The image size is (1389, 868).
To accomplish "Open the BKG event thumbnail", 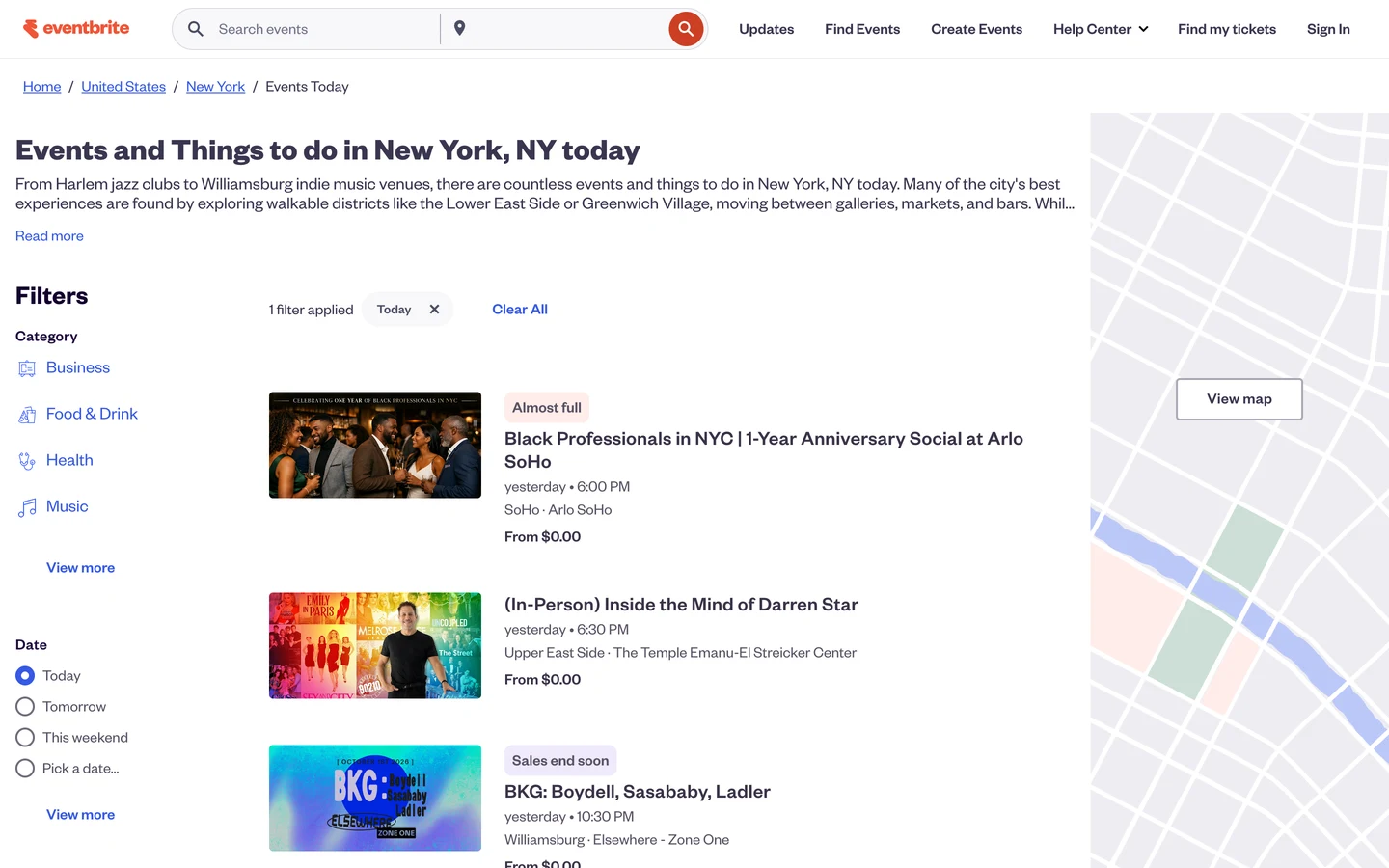I will [375, 799].
